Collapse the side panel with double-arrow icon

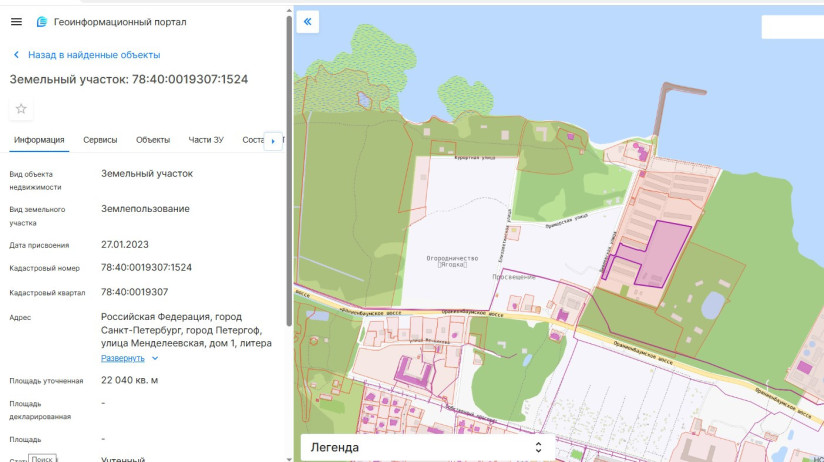click(308, 22)
